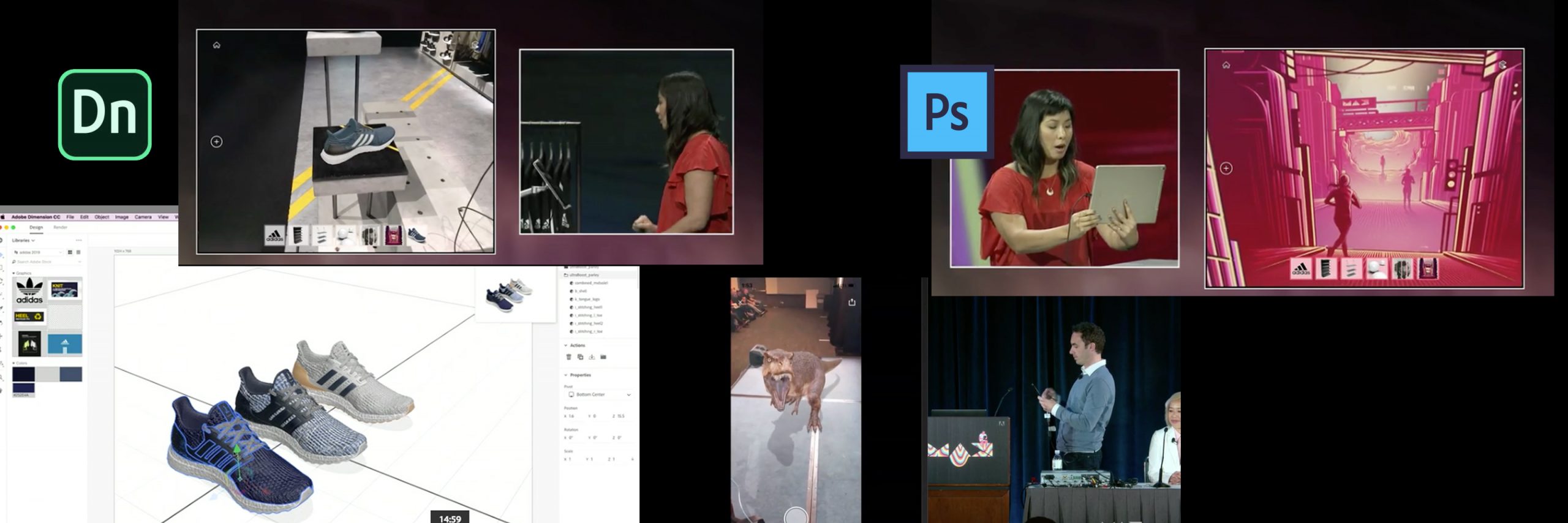Open the File menu in Dimension
This screenshot has width=1568, height=523.
coord(70,217)
